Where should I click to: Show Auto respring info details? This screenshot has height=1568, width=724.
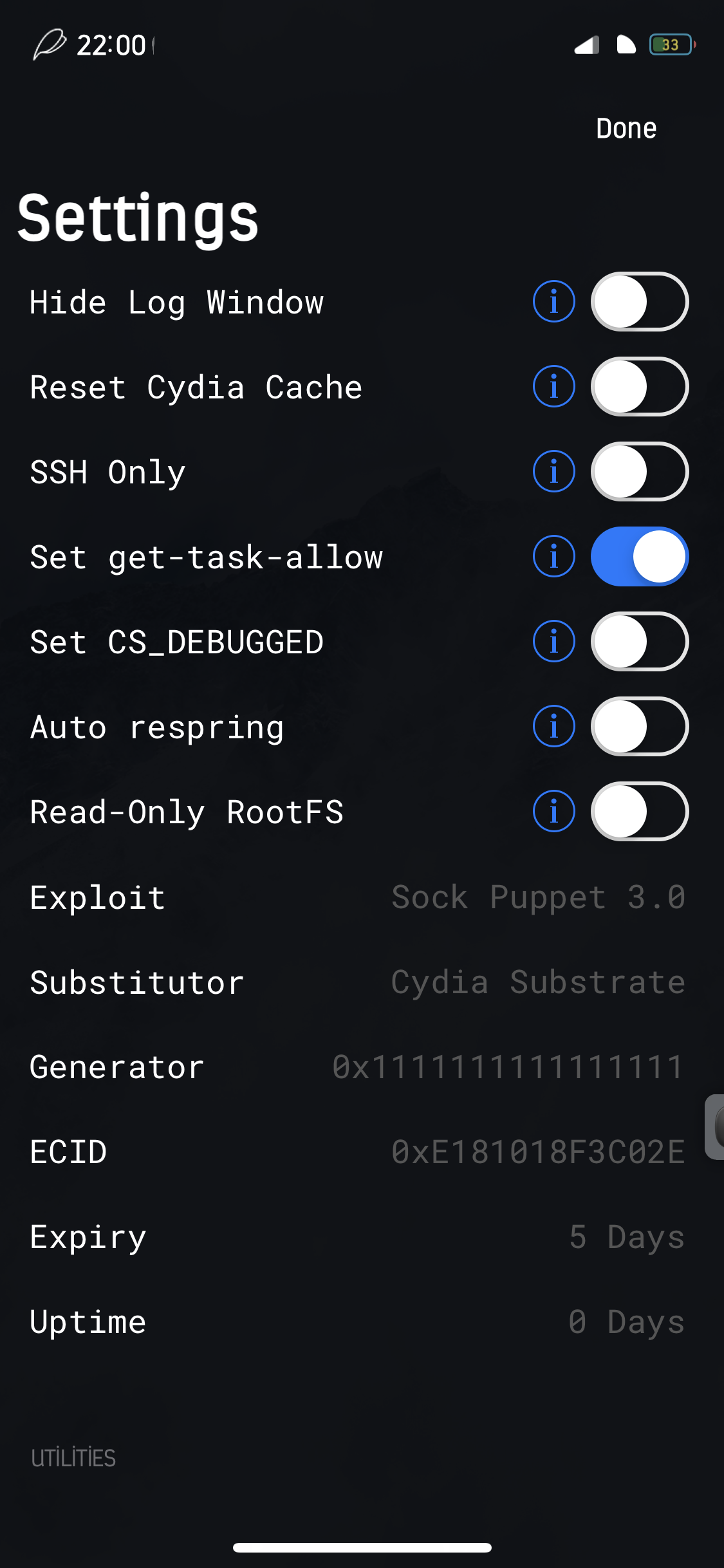553,726
